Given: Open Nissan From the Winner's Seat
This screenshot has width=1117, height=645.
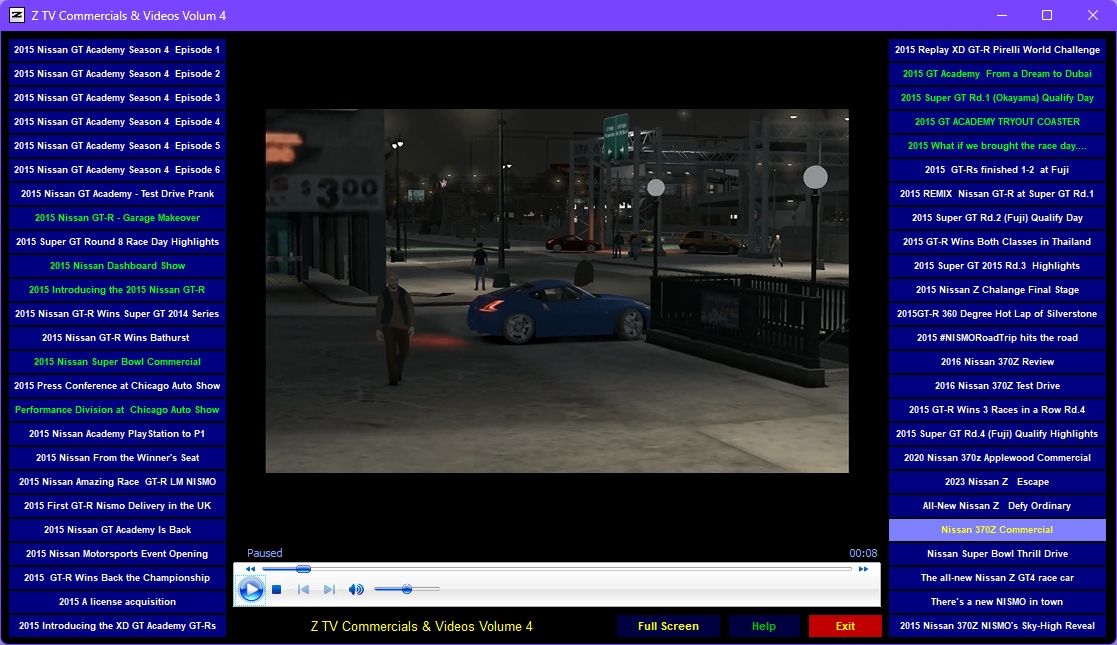Looking at the screenshot, I should (118, 458).
